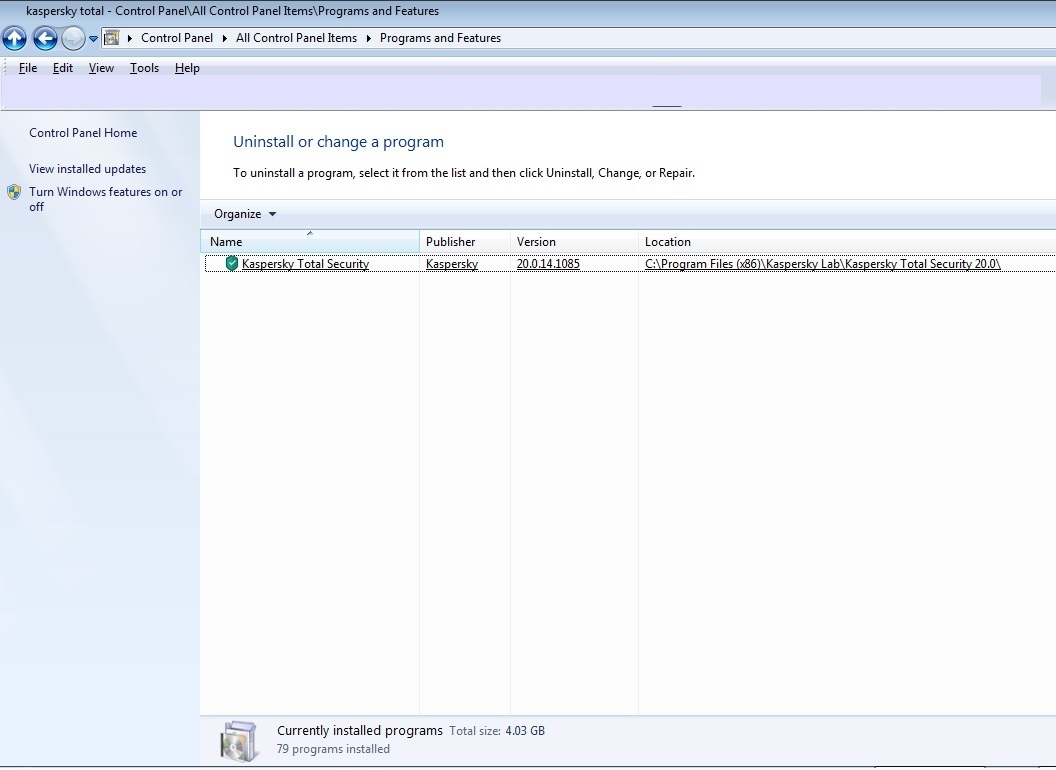Expand the arrow after All Control Panel Items
Image resolution: width=1056 pixels, height=770 pixels.
coord(369,38)
